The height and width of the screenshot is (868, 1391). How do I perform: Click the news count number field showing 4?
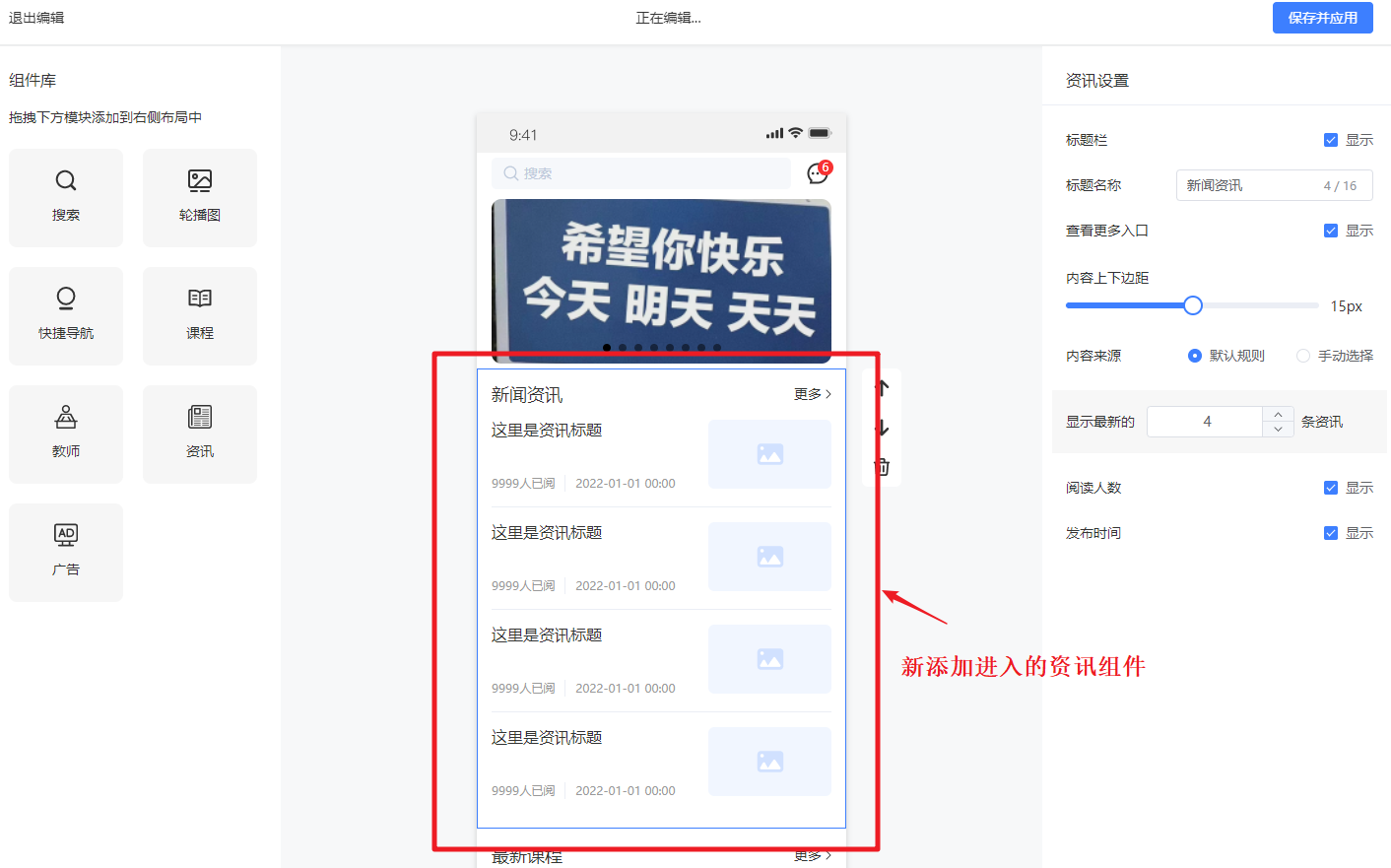1206,422
